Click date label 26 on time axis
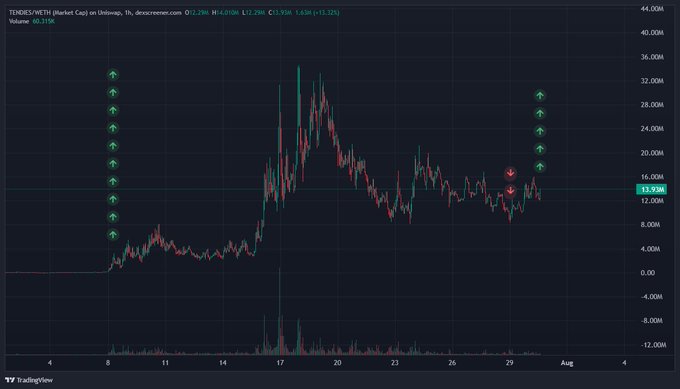Viewport: 680px width, 389px height. click(452, 363)
